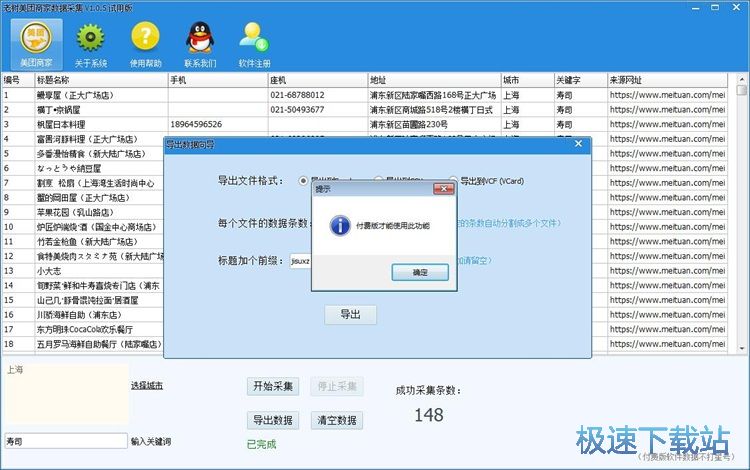
Task: Click scroll up arrow of table scrollbar
Action: [x=742, y=79]
